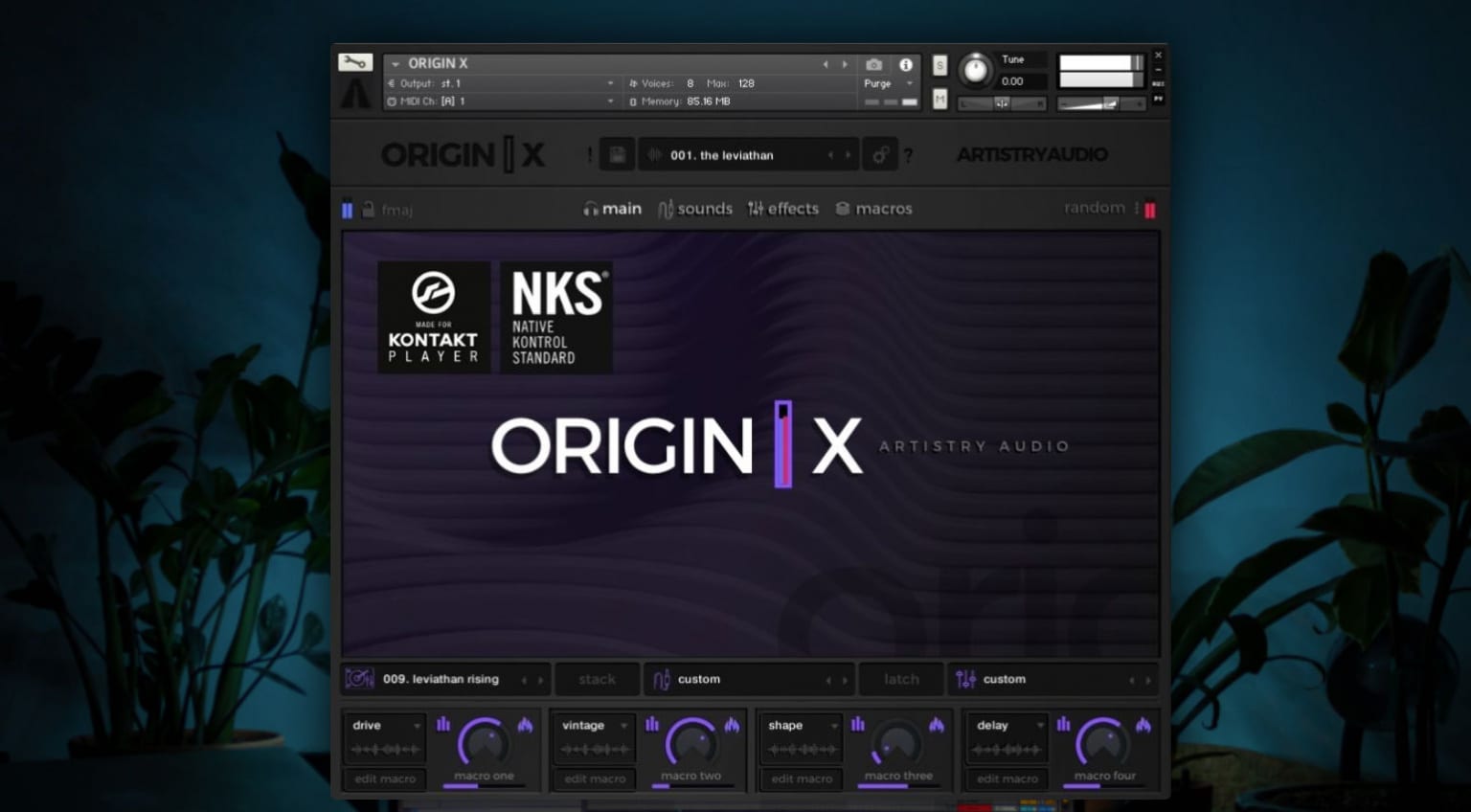Toggle the padlock key lock next to fmaj
The image size is (1471, 812).
[368, 210]
